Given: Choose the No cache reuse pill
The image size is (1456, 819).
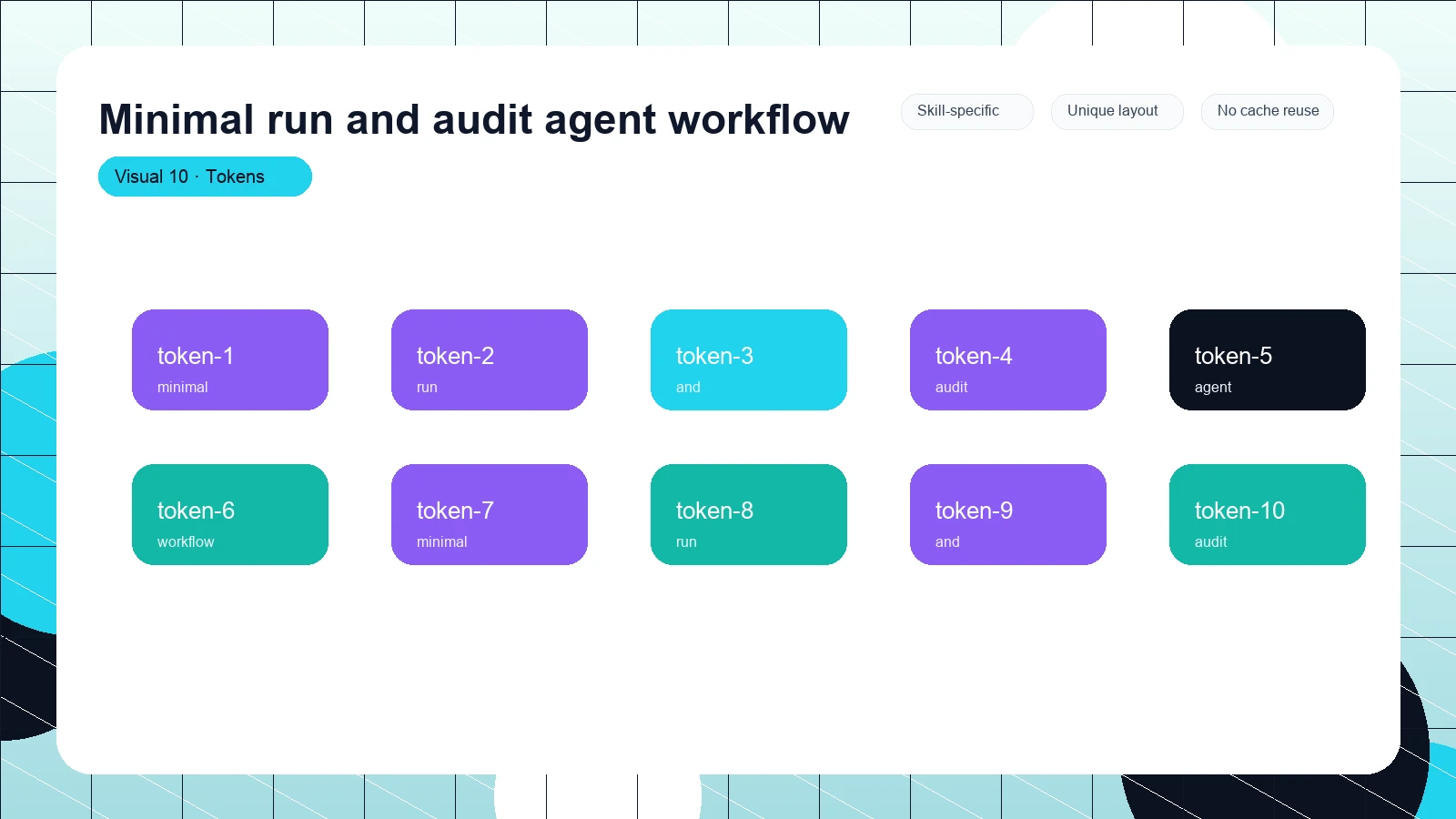Looking at the screenshot, I should tap(1267, 111).
